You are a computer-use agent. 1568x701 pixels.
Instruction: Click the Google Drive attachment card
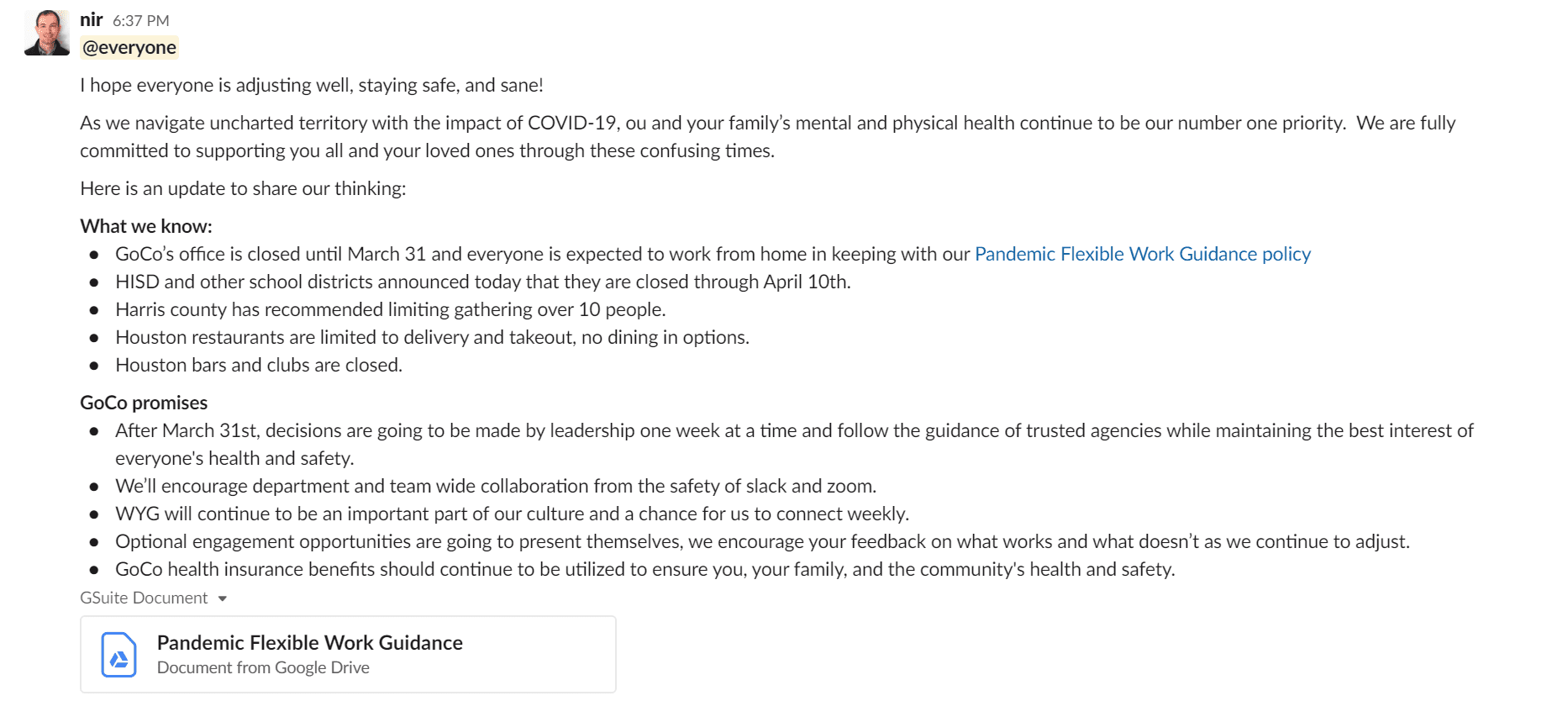348,654
